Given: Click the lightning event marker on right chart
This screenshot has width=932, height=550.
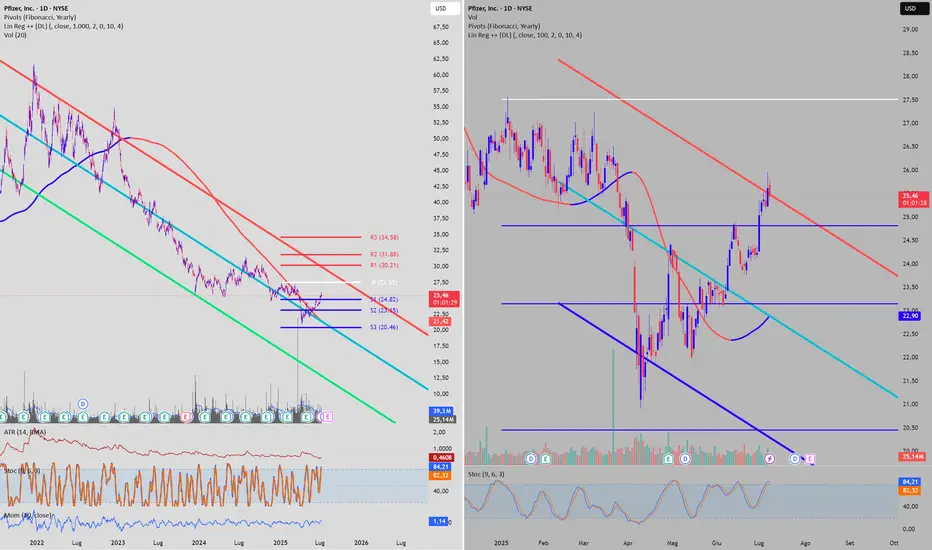Looking at the screenshot, I should coord(770,459).
